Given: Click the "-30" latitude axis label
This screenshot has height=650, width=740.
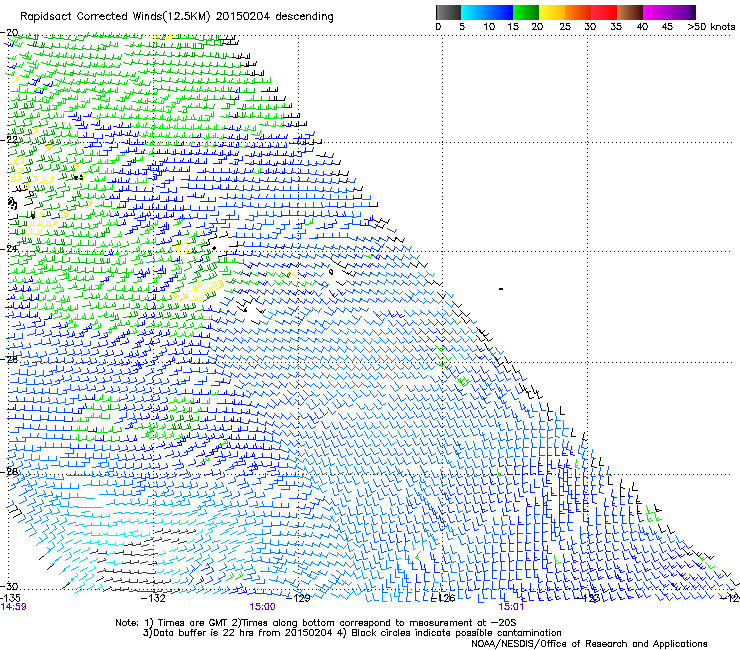Looking at the screenshot, I should pos(9,586).
